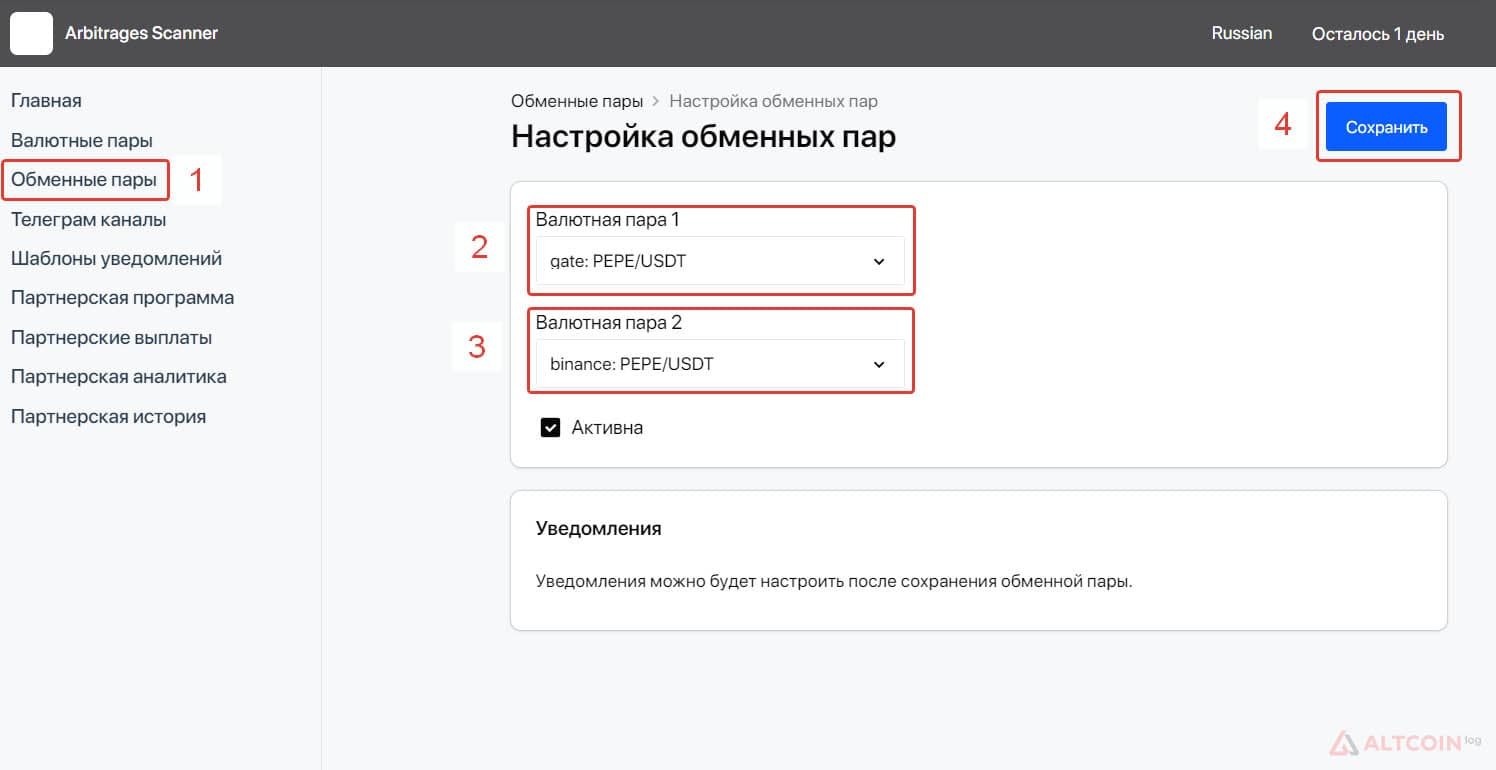Click the Уведомления section heading
Viewport: 1496px width, 770px height.
click(598, 528)
